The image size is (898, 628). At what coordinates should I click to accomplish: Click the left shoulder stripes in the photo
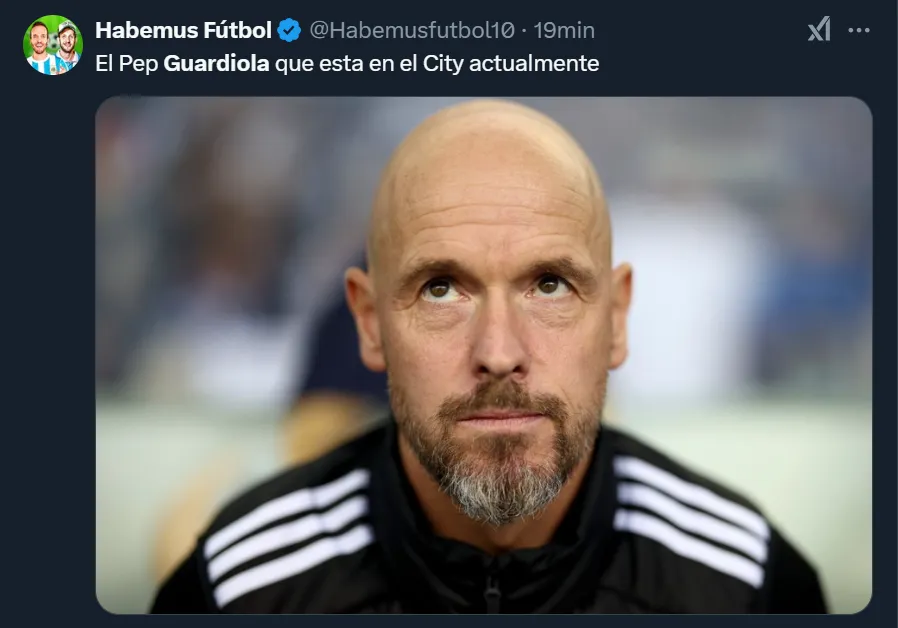tap(288, 535)
